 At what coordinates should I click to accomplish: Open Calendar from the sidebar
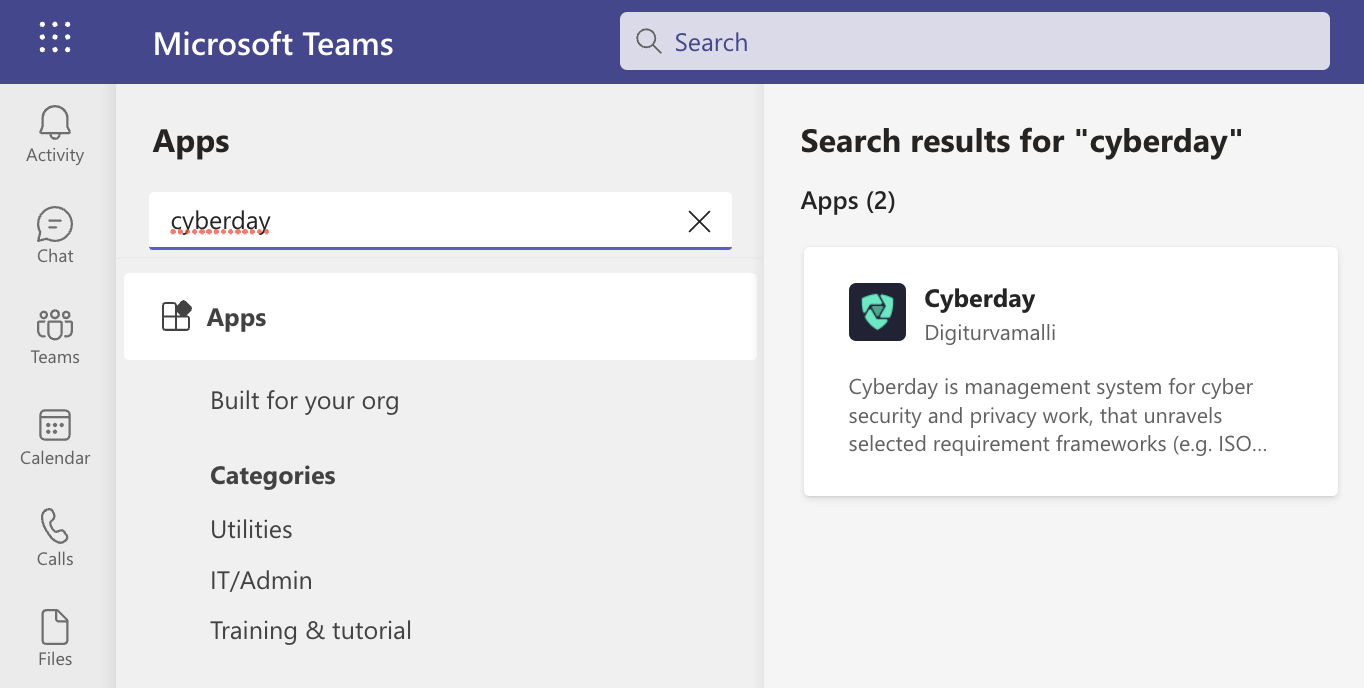click(x=55, y=437)
